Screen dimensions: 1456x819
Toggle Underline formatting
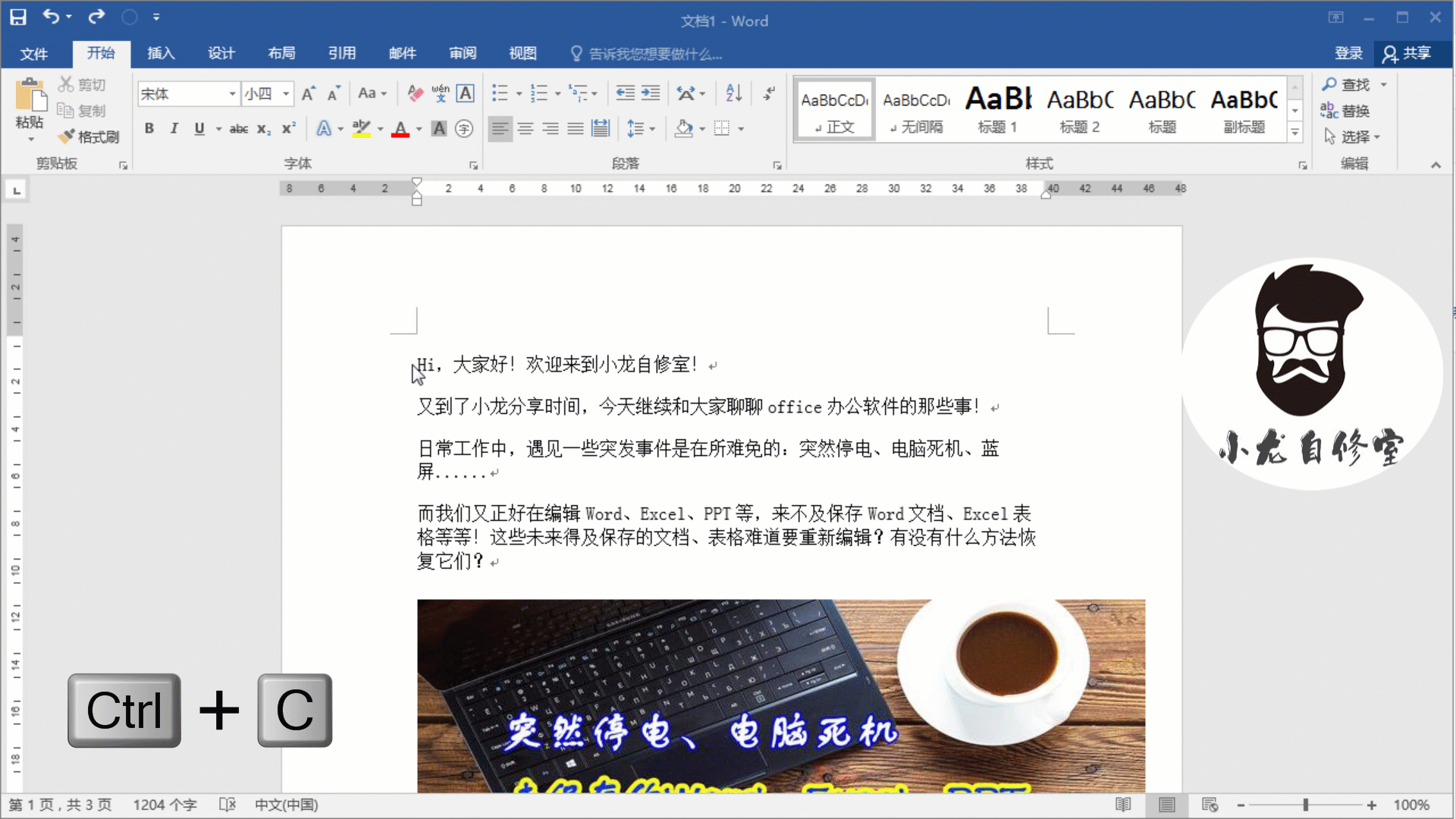(x=199, y=129)
